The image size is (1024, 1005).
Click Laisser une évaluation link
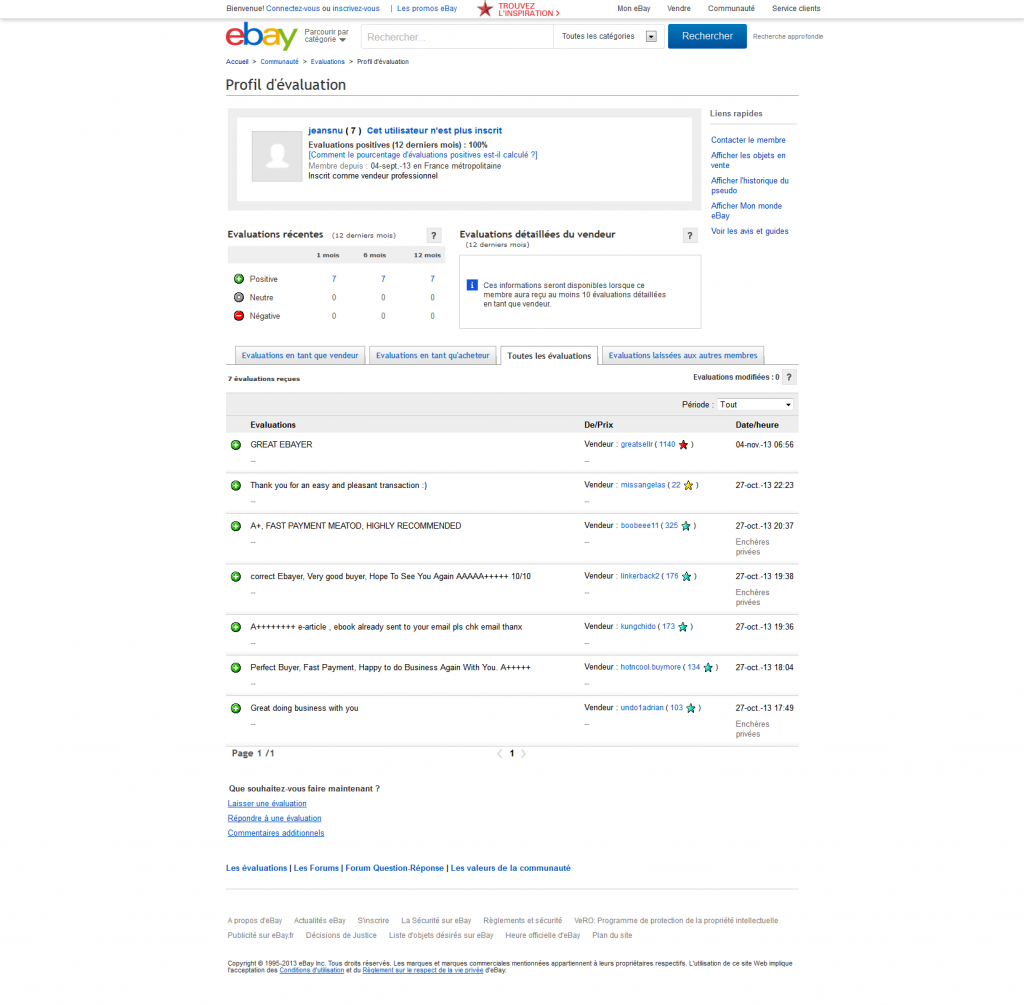266,804
